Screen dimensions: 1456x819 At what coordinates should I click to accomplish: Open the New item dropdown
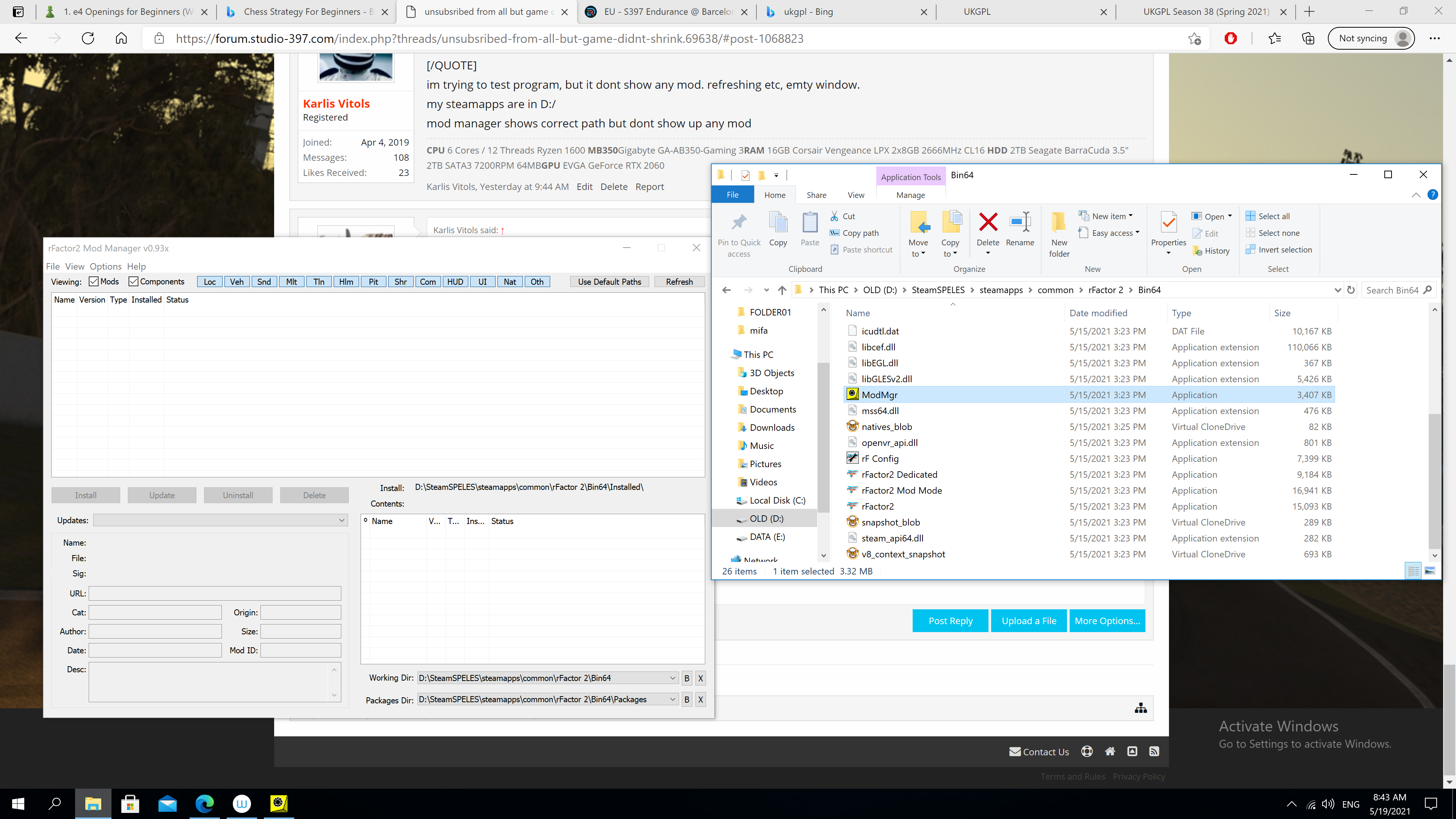(1106, 216)
